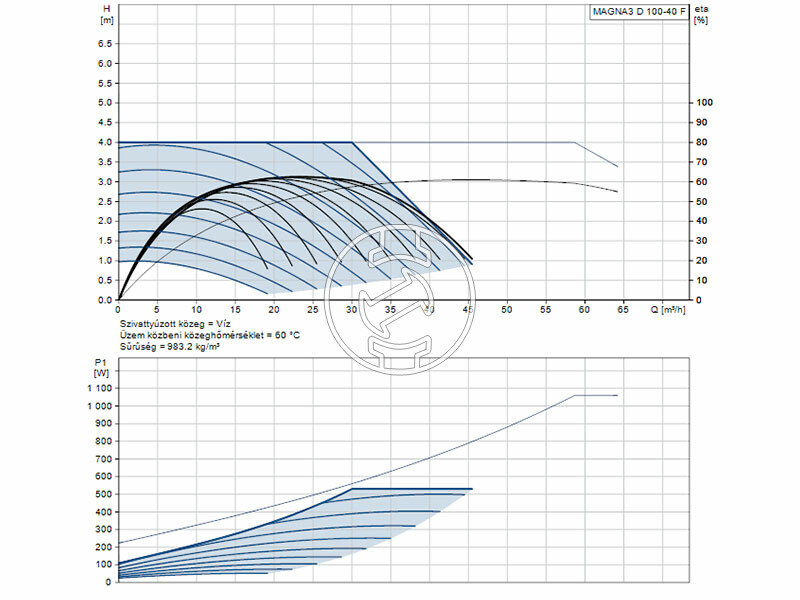Click the 65 tick on the Q axis
Image resolution: width=800 pixels, height=600 pixels.
(623, 310)
